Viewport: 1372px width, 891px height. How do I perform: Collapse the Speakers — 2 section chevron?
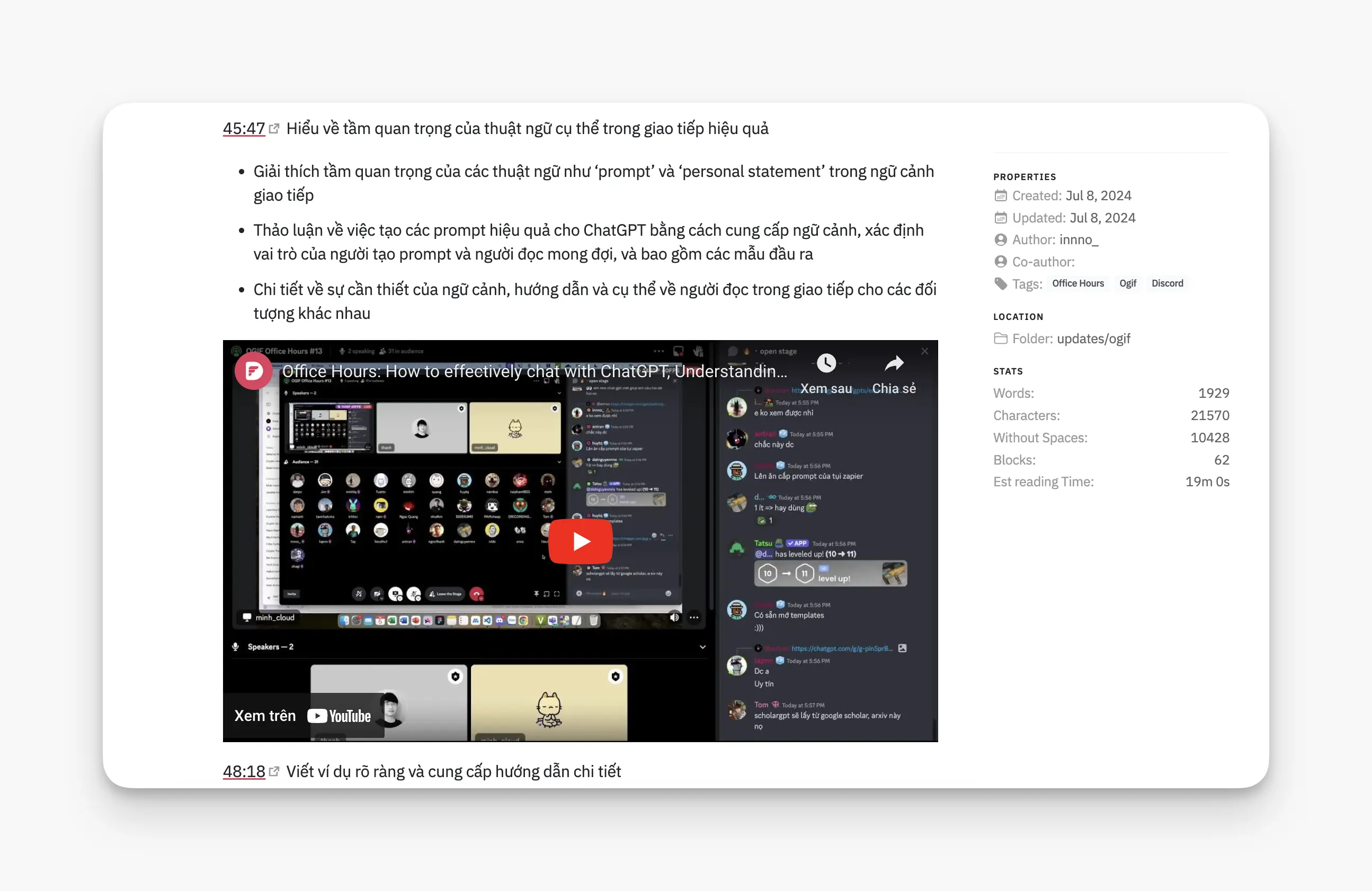click(703, 647)
